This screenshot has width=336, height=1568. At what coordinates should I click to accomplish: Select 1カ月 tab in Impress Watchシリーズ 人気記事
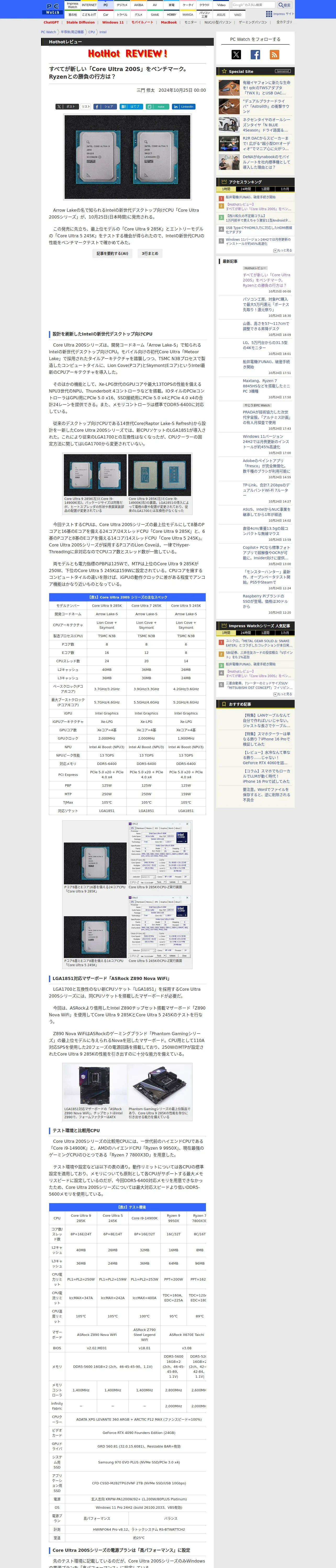[285, 633]
